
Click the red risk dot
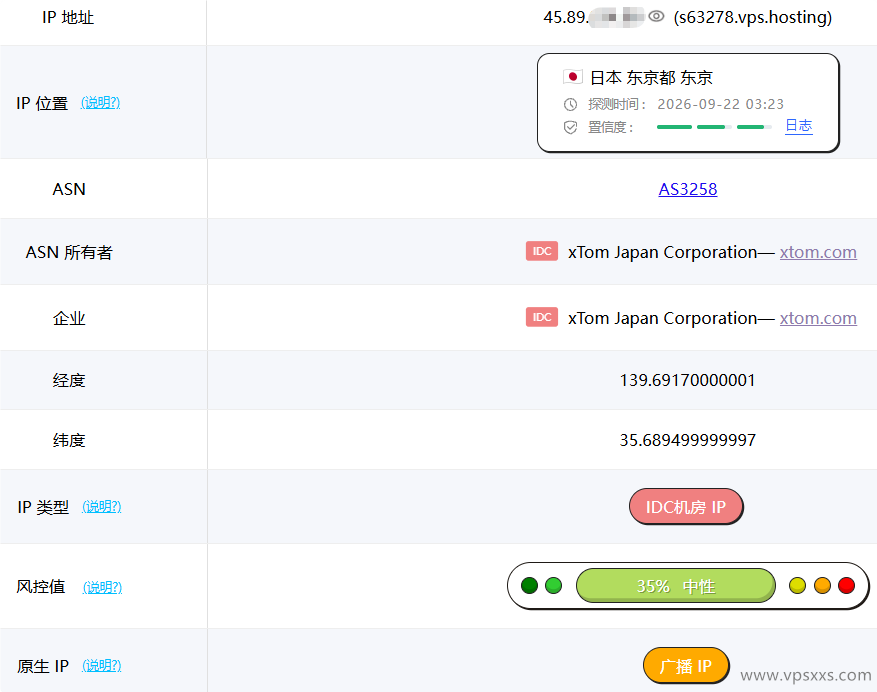(x=846, y=586)
